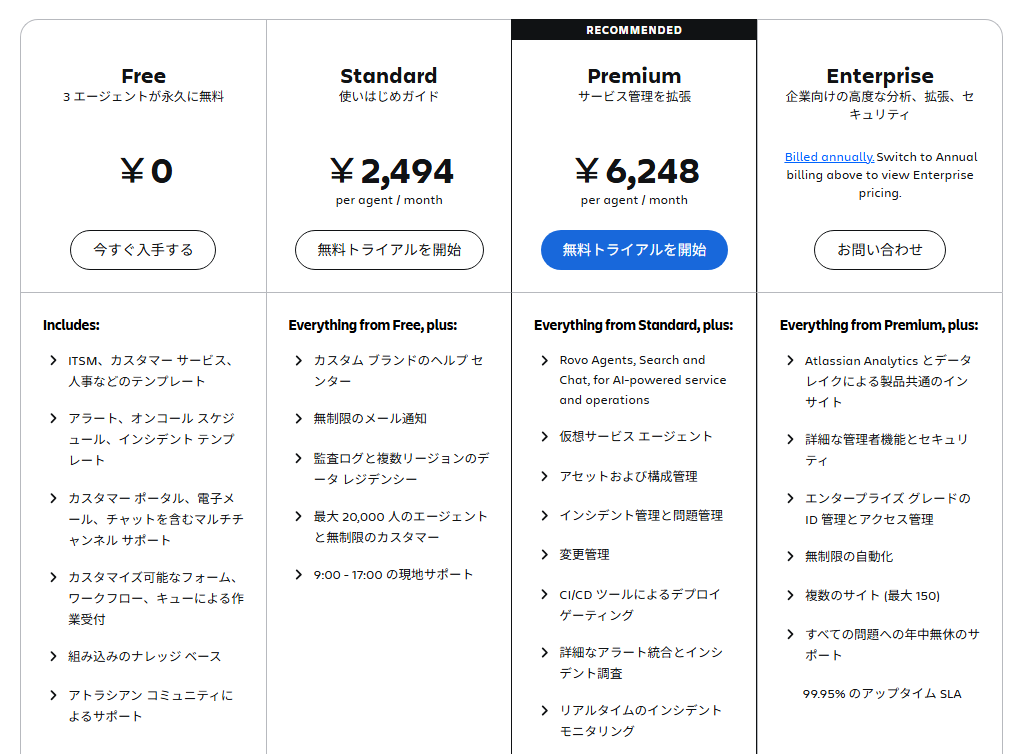The height and width of the screenshot is (754, 1026).
Task: Click the お問い合わせ button for Enterprise
Action: (879, 250)
